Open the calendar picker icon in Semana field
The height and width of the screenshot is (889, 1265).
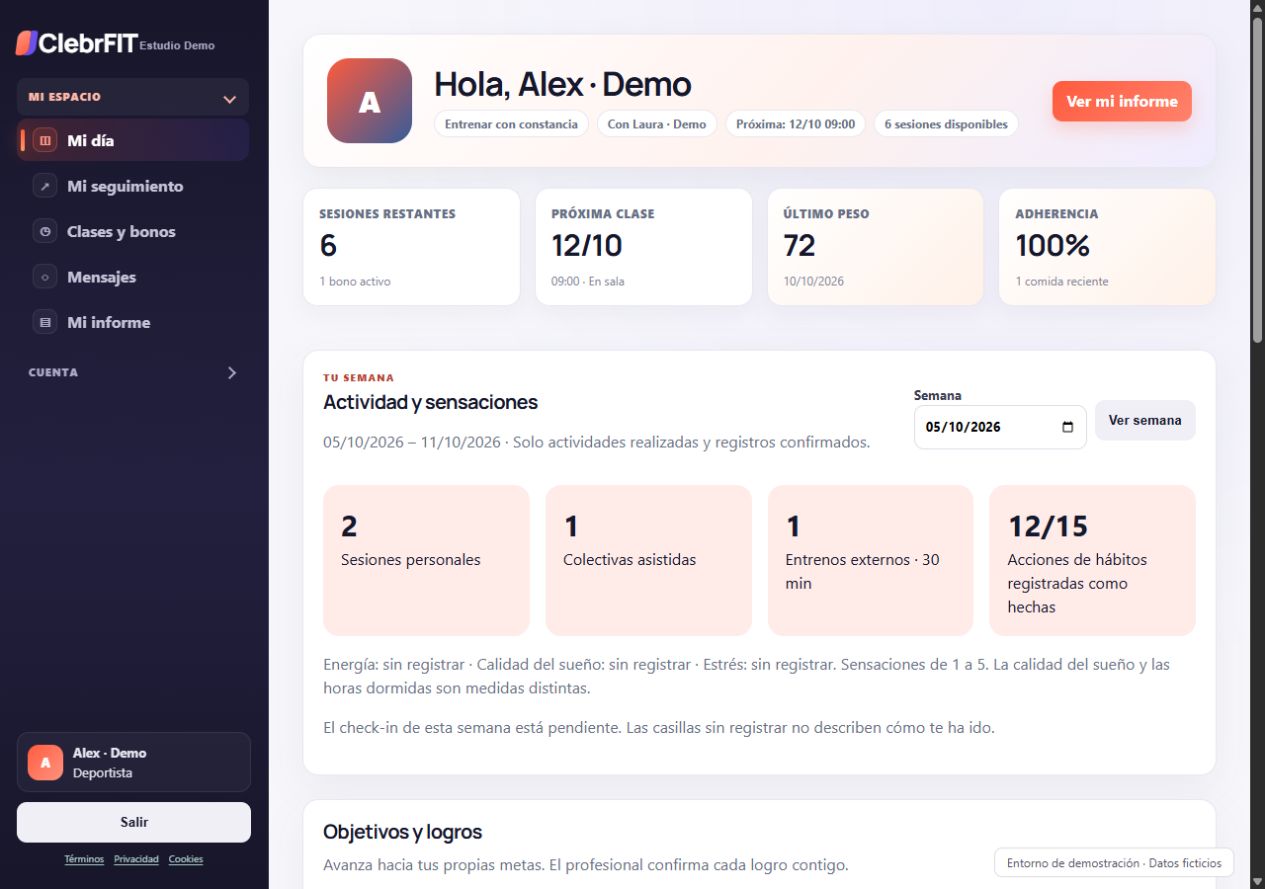point(1067,427)
